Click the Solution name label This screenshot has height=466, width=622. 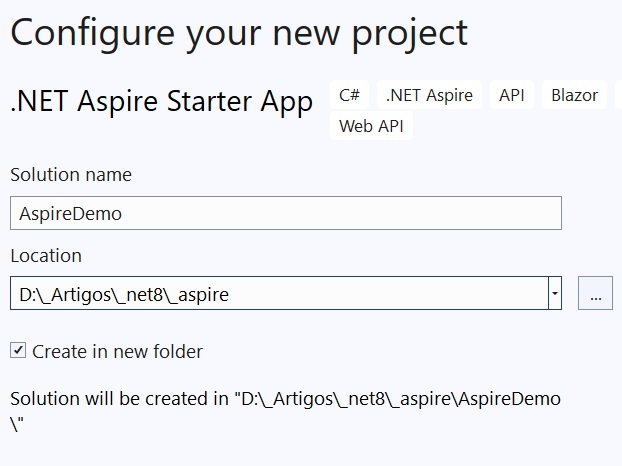(71, 175)
